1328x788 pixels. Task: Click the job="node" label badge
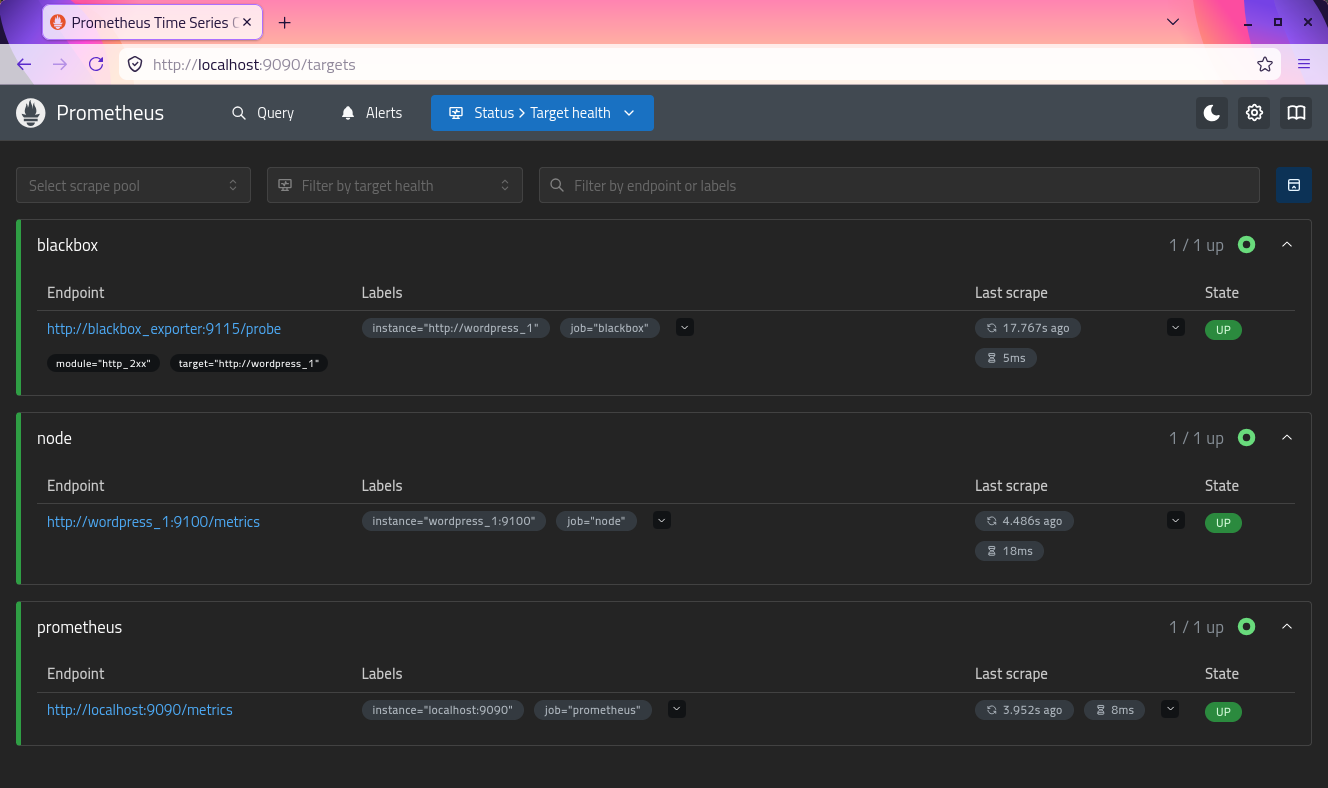[x=596, y=521]
